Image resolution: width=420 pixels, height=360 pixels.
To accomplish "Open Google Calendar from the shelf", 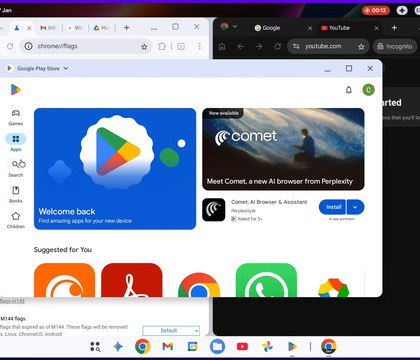I will coord(193,347).
